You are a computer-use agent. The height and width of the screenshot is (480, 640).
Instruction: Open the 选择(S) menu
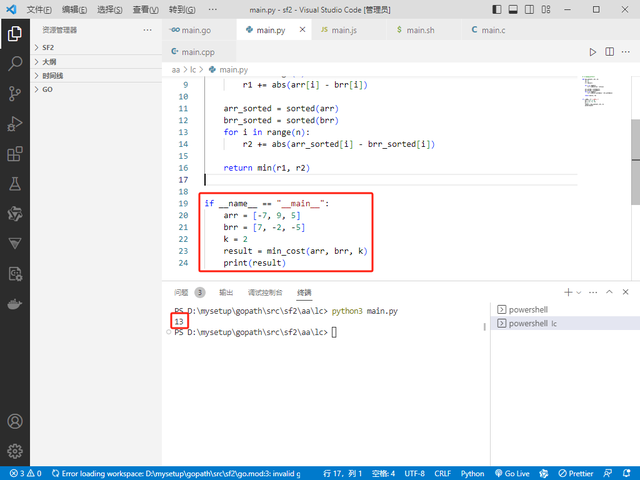tap(110, 9)
